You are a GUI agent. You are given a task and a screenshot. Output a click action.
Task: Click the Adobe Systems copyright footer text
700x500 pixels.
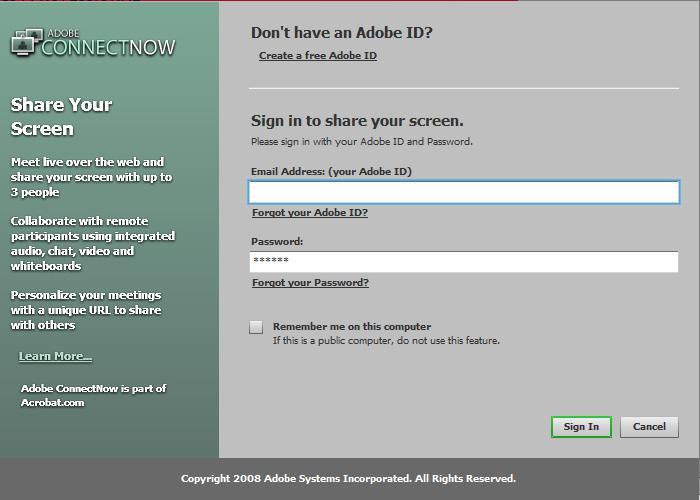348,479
